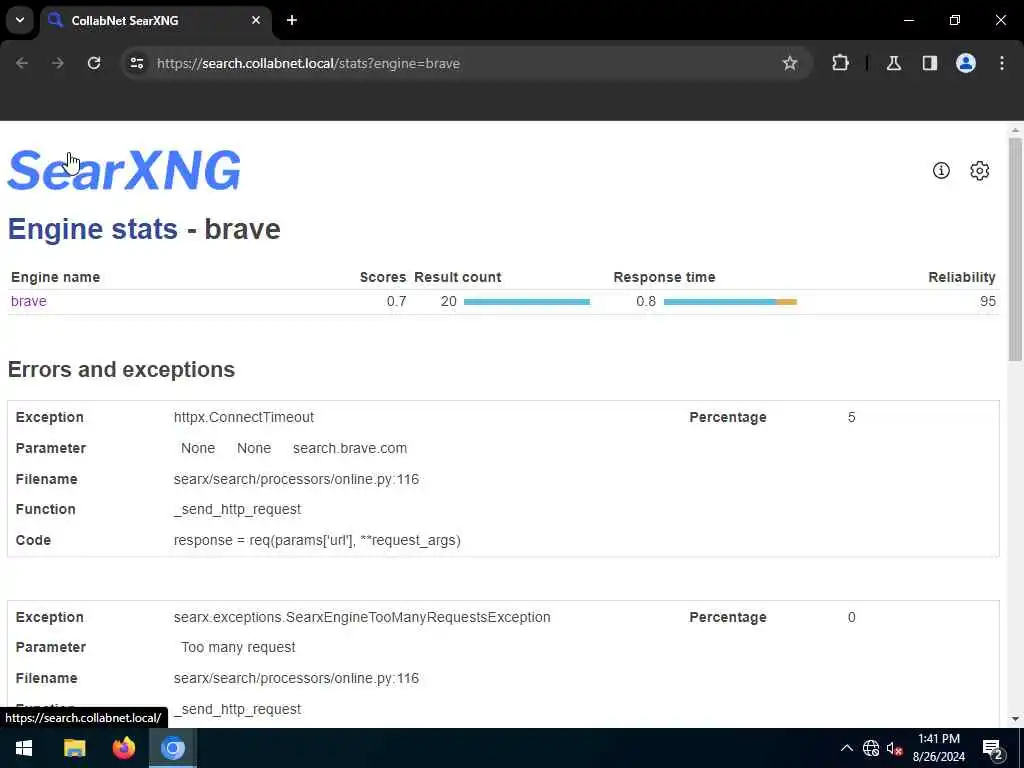The width and height of the screenshot is (1024, 768).
Task: Toggle the browser side panel
Action: (930, 63)
